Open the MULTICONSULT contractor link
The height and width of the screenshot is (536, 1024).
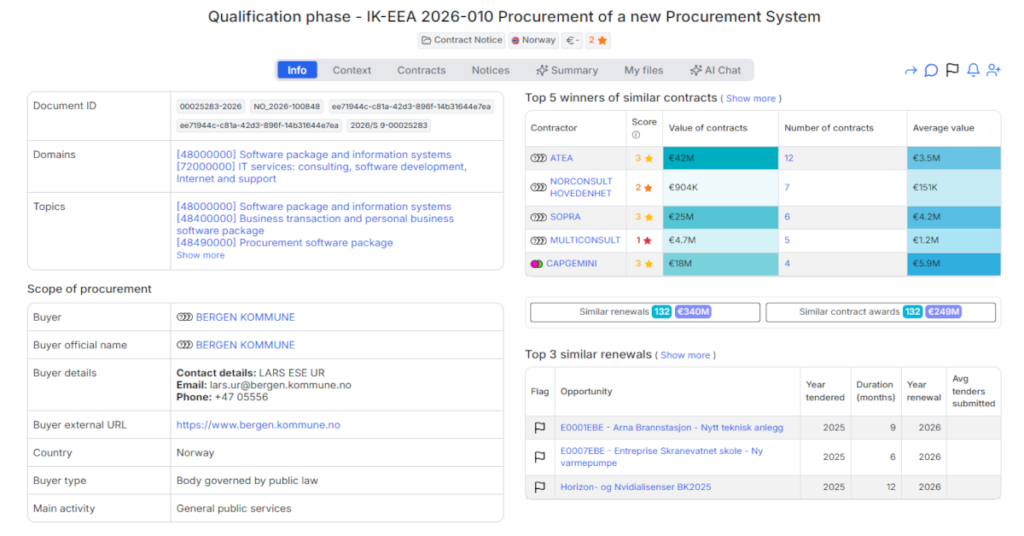[585, 240]
